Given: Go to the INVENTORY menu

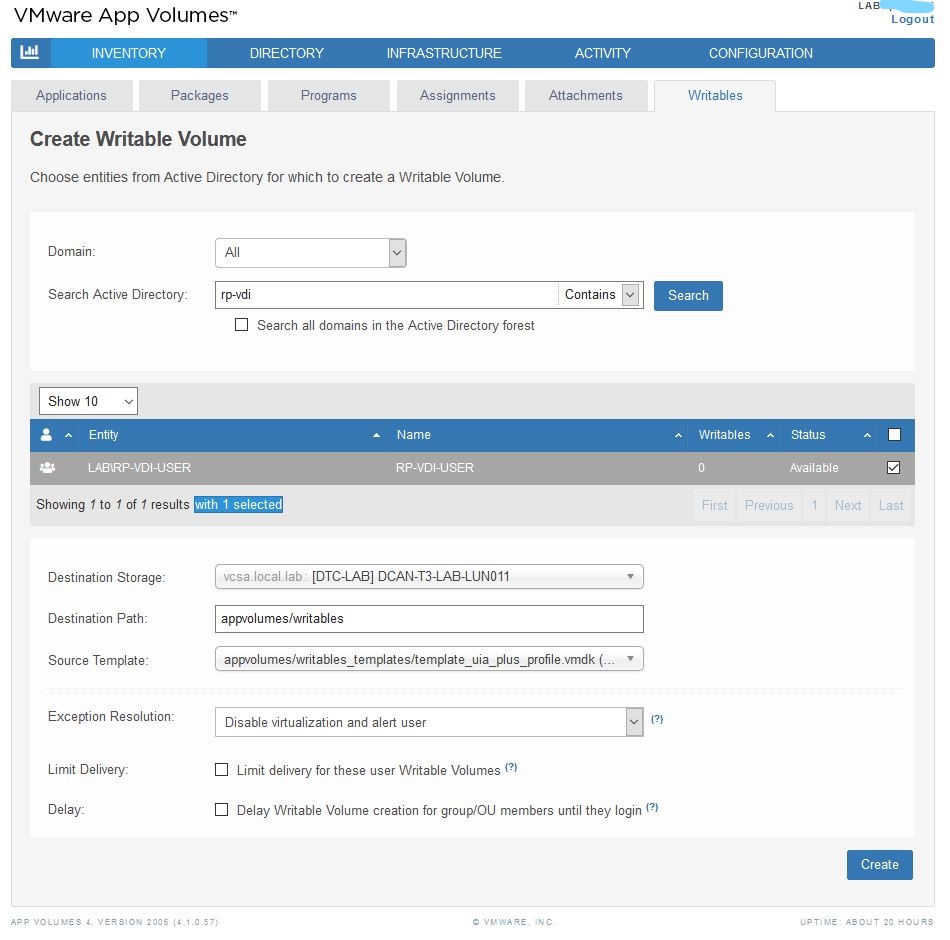Looking at the screenshot, I should [128, 53].
